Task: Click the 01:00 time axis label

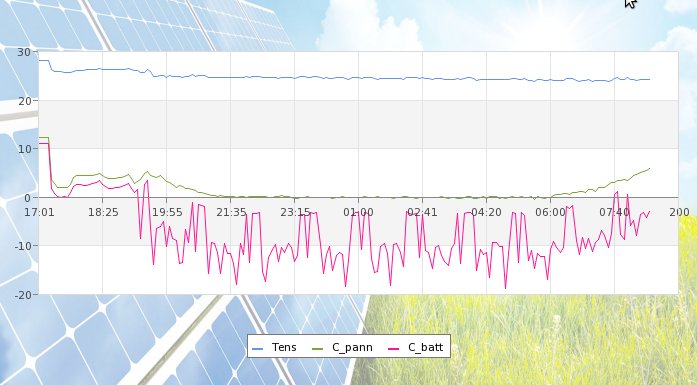Action: (358, 213)
